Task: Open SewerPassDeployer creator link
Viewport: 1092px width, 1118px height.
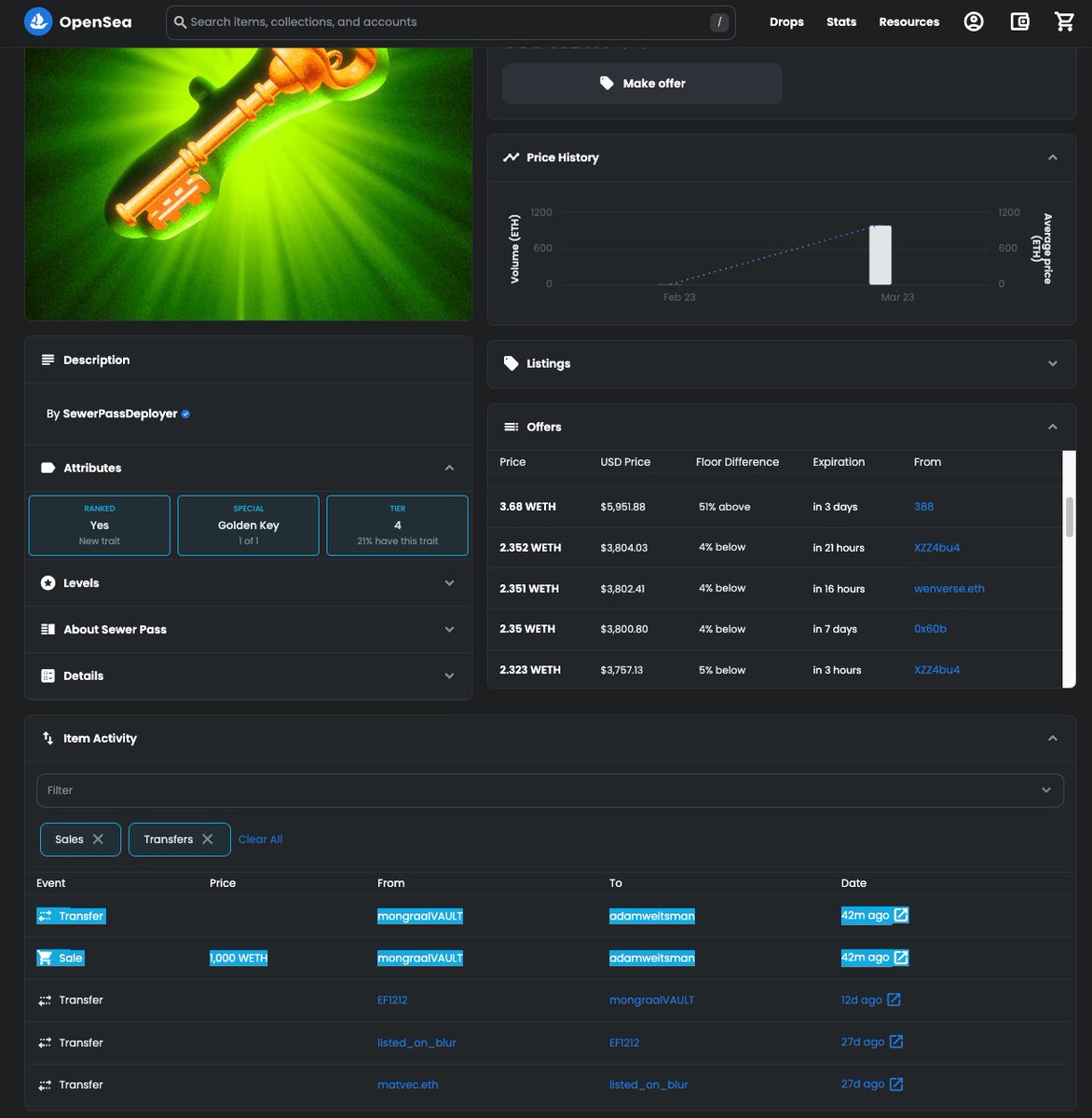Action: (x=120, y=414)
